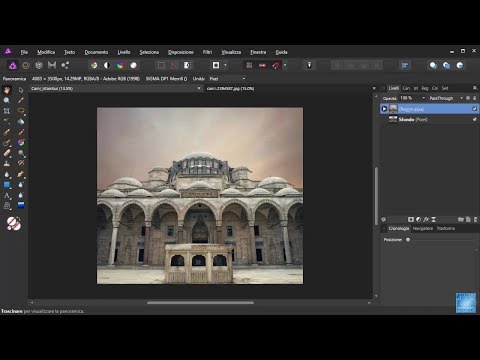The height and width of the screenshot is (360, 480).
Task: Switch to the Can (Canali) panel tab
Action: click(x=406, y=88)
